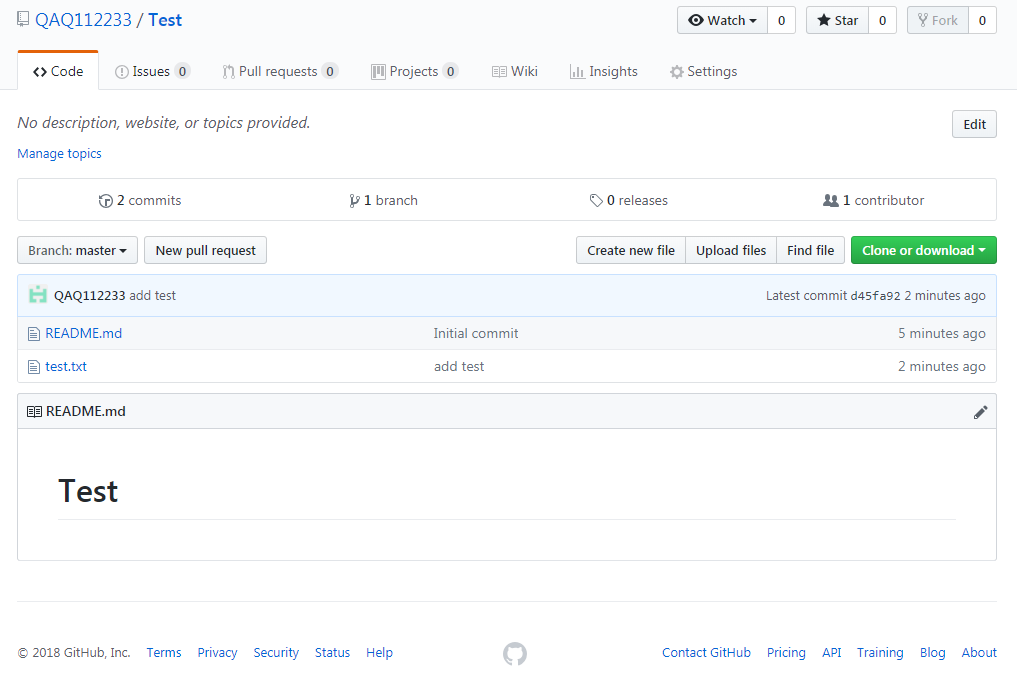Click the README.md file icon in file list
Image resolution: width=1017 pixels, height=678 pixels.
click(x=34, y=334)
